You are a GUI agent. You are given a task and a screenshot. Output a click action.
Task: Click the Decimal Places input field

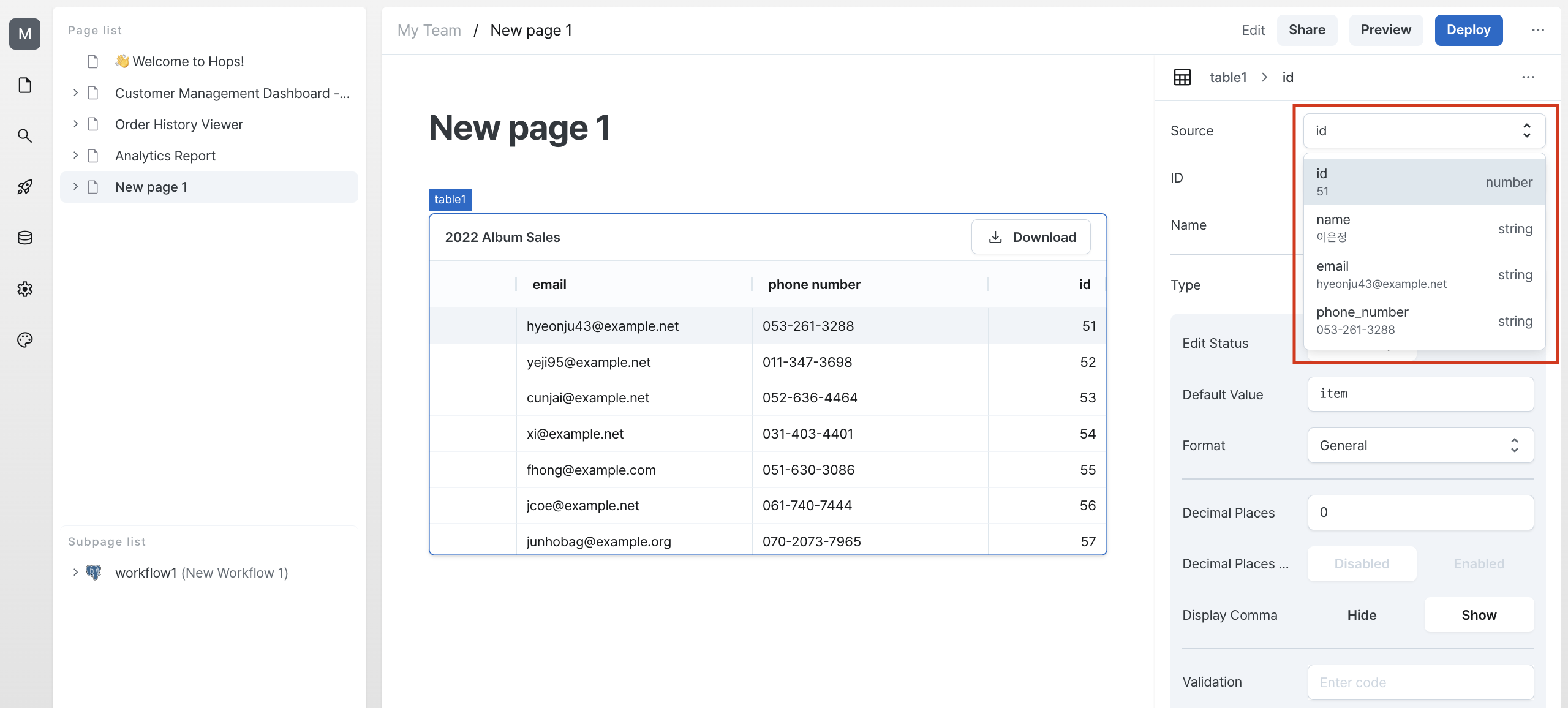point(1420,512)
